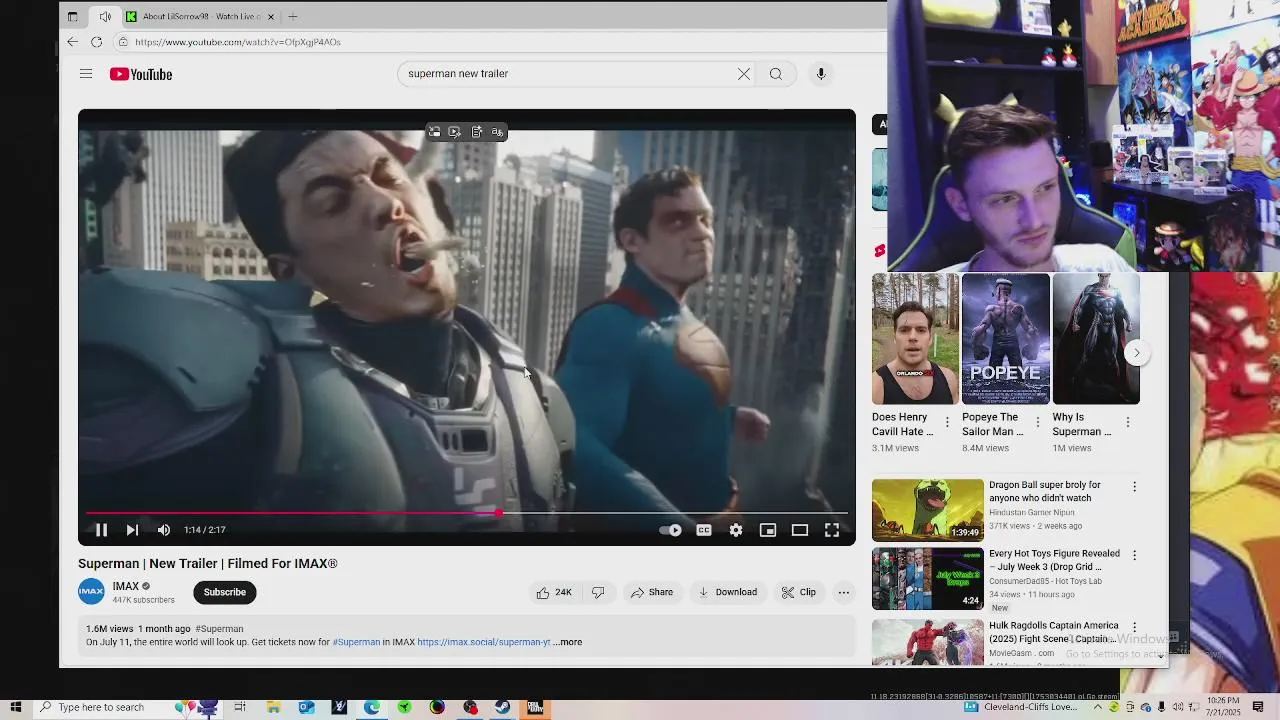Share the video
Viewport: 1280px width, 720px height.
[x=651, y=592]
